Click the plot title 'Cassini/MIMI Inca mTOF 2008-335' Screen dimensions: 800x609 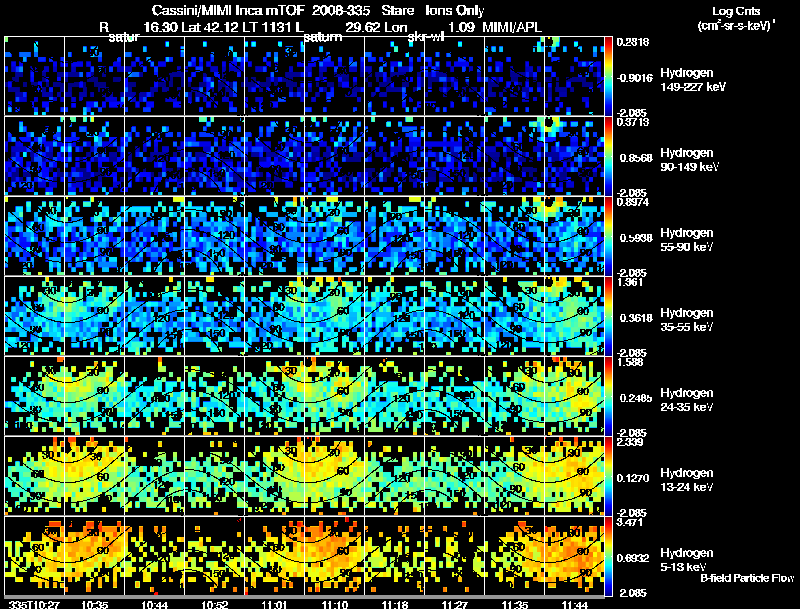tap(261, 11)
